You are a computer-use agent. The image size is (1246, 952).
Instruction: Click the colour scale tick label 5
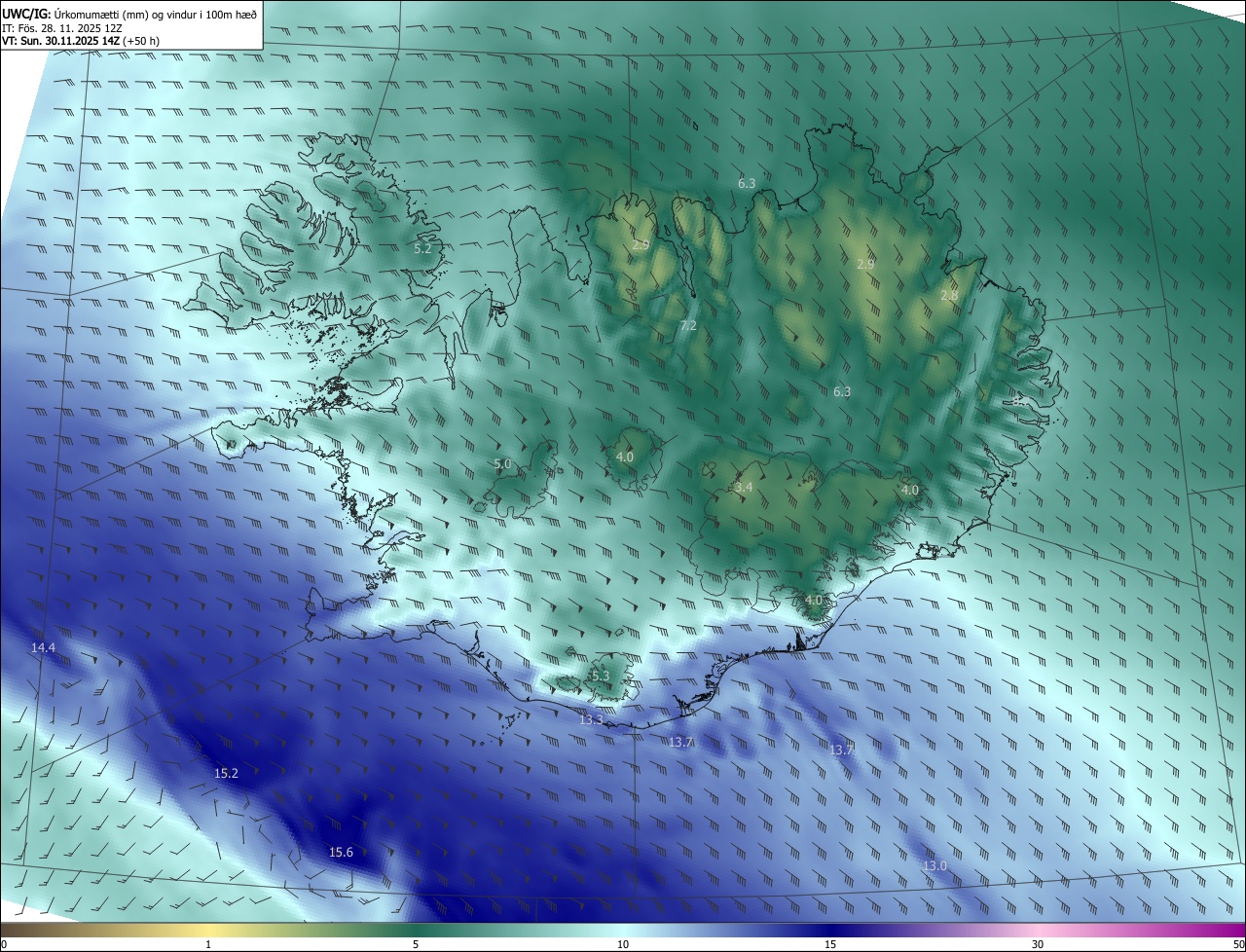(x=416, y=944)
